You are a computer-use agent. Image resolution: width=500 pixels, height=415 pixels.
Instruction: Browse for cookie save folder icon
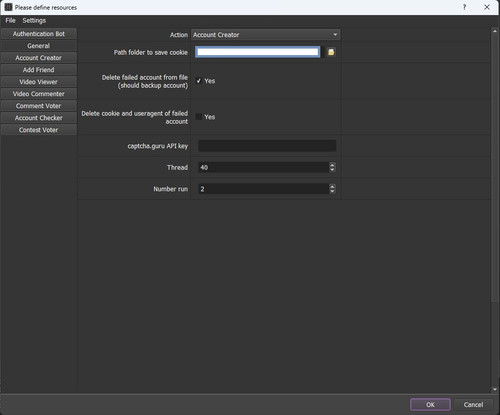point(331,52)
